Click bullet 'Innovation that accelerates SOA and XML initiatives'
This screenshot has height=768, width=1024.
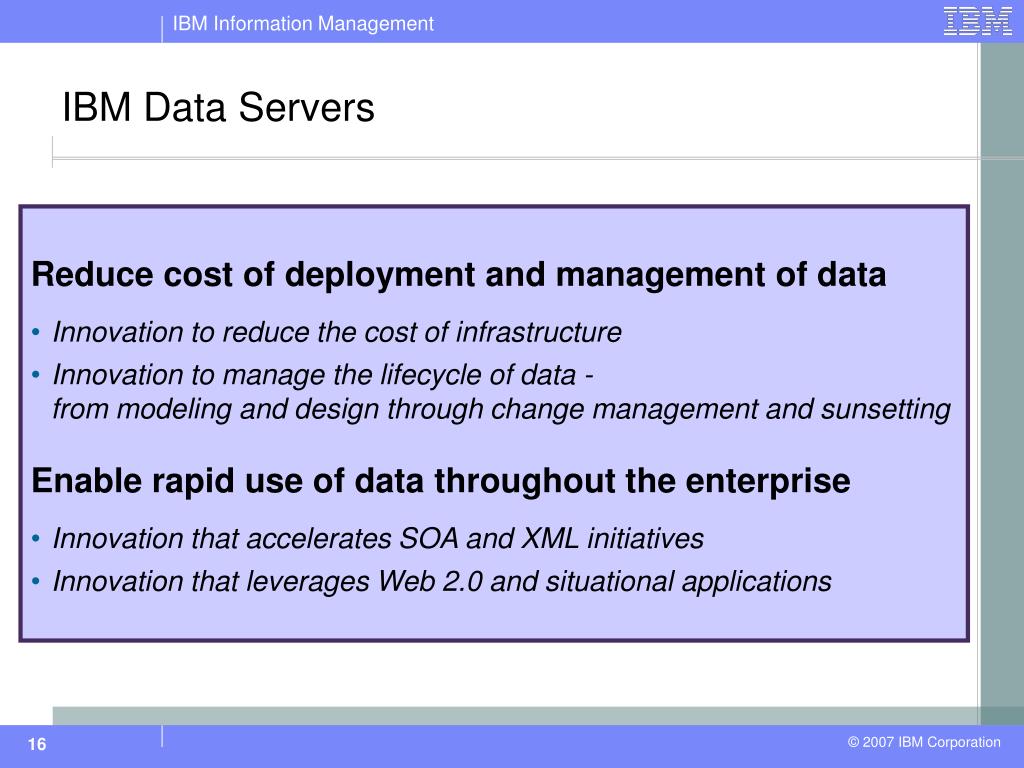coord(378,539)
